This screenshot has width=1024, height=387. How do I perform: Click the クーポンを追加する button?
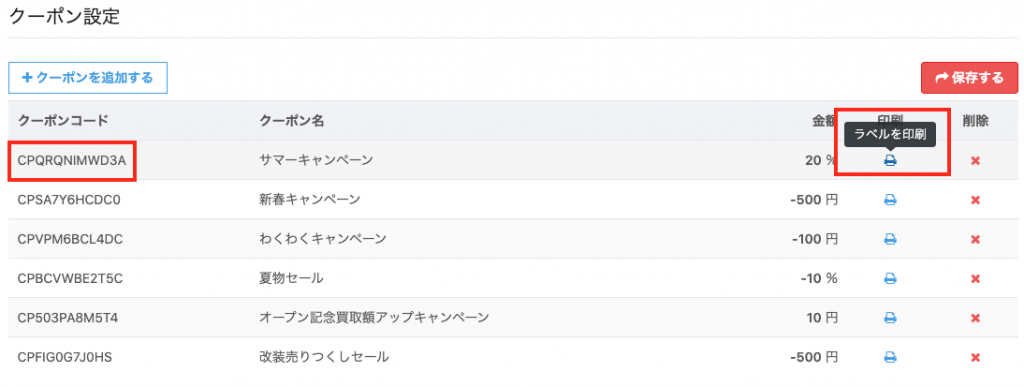[88, 78]
